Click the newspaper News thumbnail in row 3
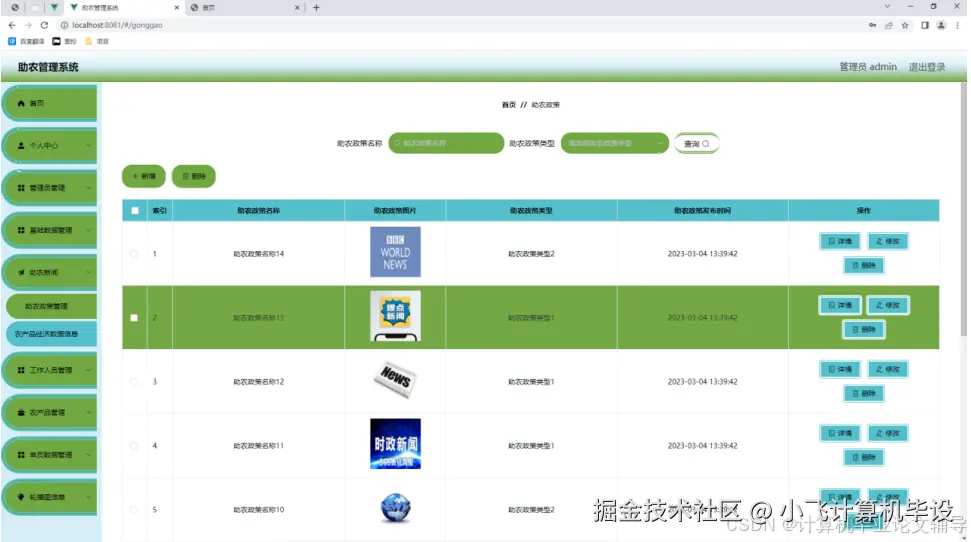The height and width of the screenshot is (542, 971). point(395,379)
